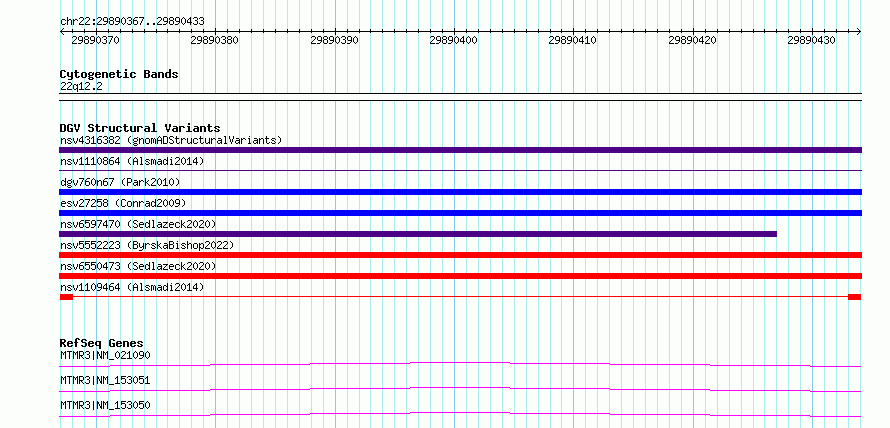Select the dgv760n67 blue variant bar
The width and height of the screenshot is (890, 428).
pos(460,192)
